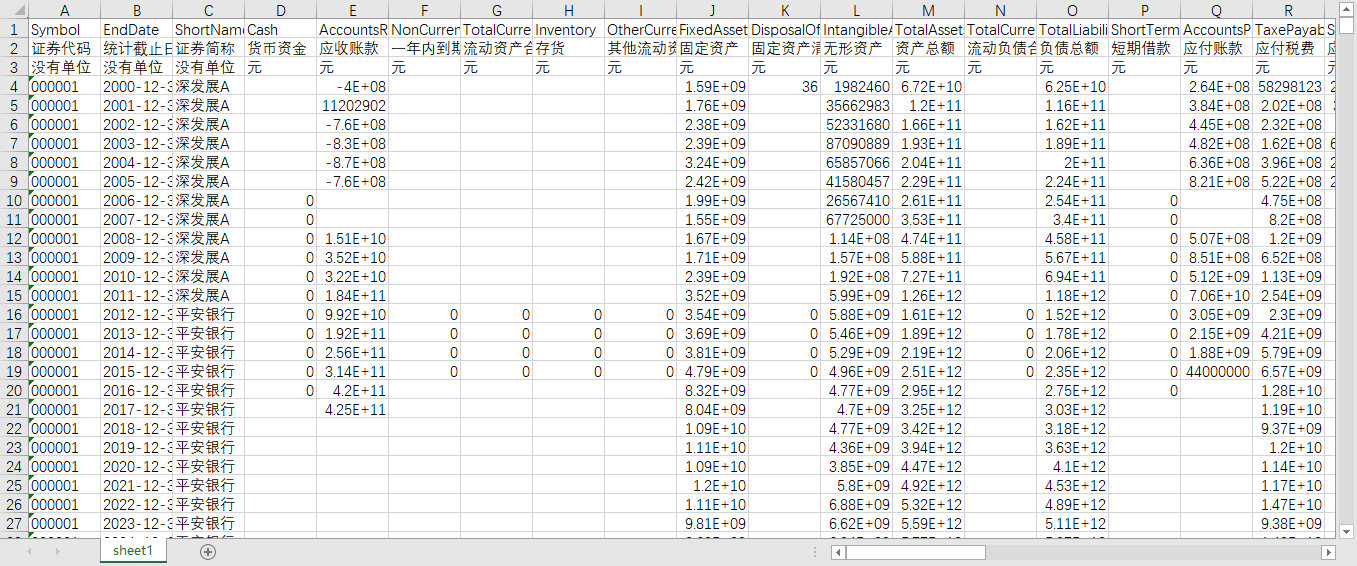Click horizontal scrollbar right arrow
1357x566 pixels.
tap(1329, 552)
